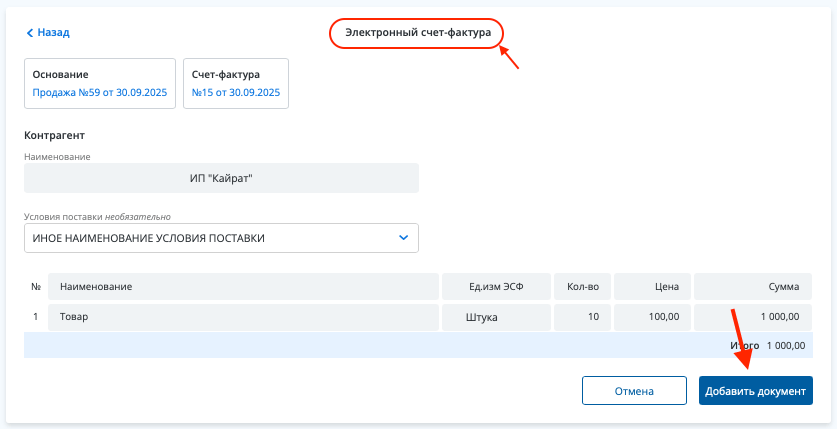Open the Условия поставки dropdown chevron
The image size is (837, 429).
click(x=403, y=238)
